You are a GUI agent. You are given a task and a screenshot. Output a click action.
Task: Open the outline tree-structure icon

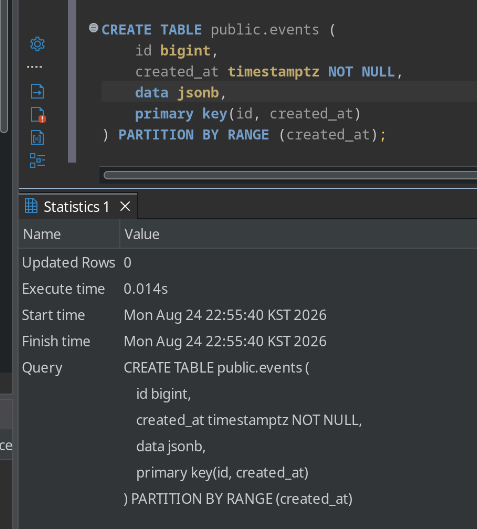37,161
